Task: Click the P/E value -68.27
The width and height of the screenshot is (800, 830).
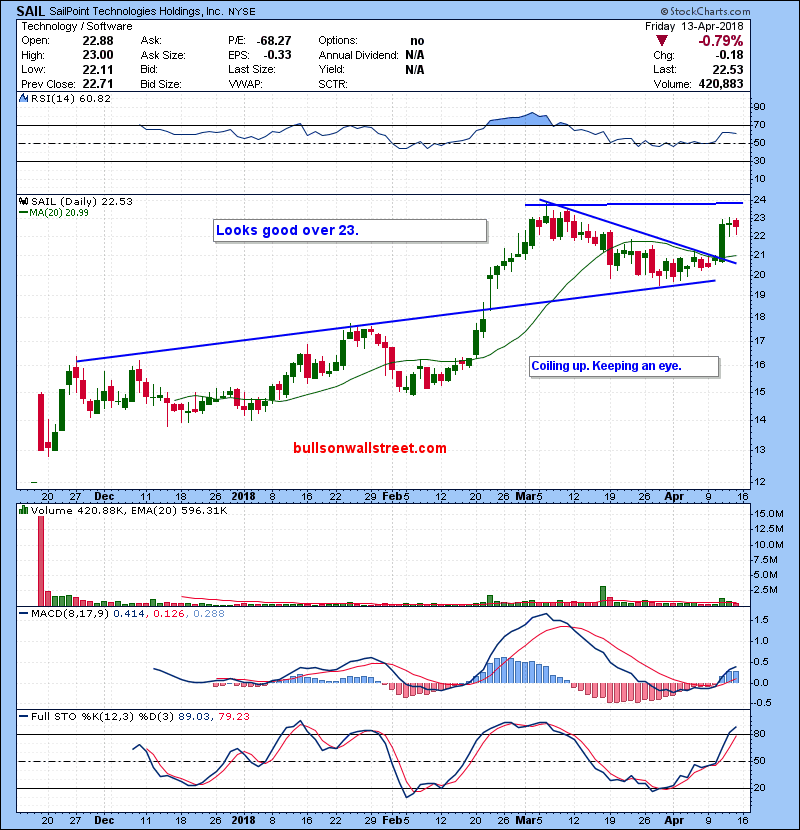Action: pos(274,41)
